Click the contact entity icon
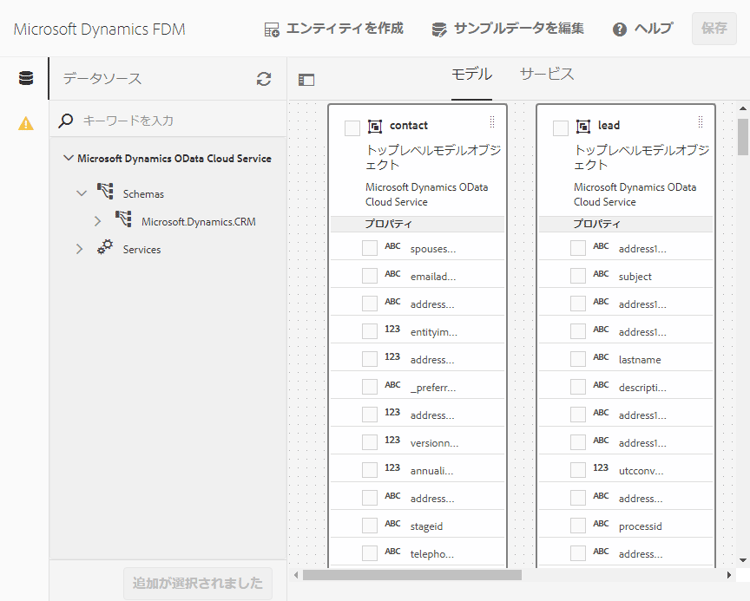Viewport: 750px width, 601px height. click(375, 126)
